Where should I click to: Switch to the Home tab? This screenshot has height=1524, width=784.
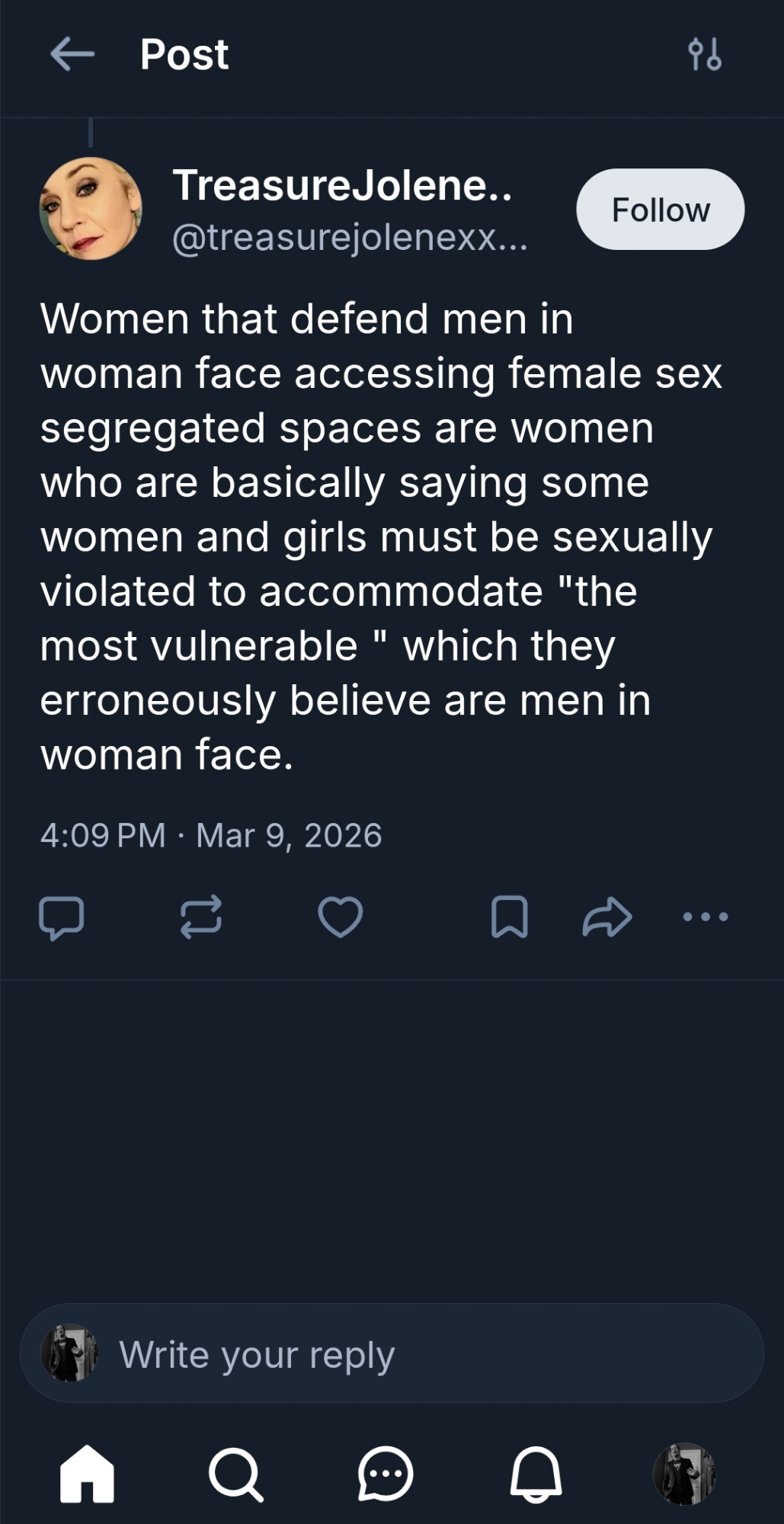87,1474
